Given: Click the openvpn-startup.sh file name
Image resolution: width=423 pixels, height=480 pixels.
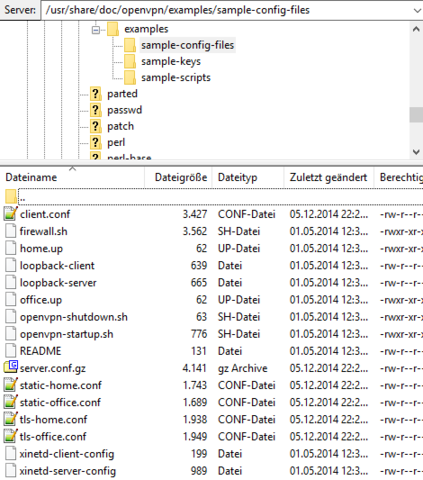Looking at the screenshot, I should pos(66,334).
